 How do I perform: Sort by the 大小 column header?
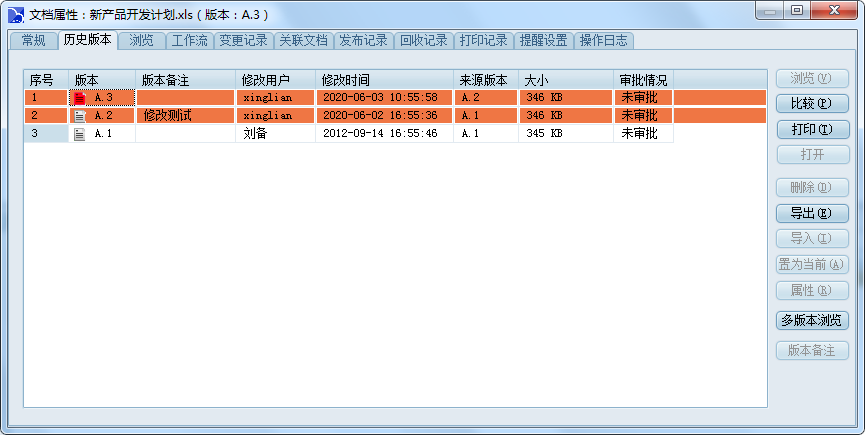(x=566, y=80)
